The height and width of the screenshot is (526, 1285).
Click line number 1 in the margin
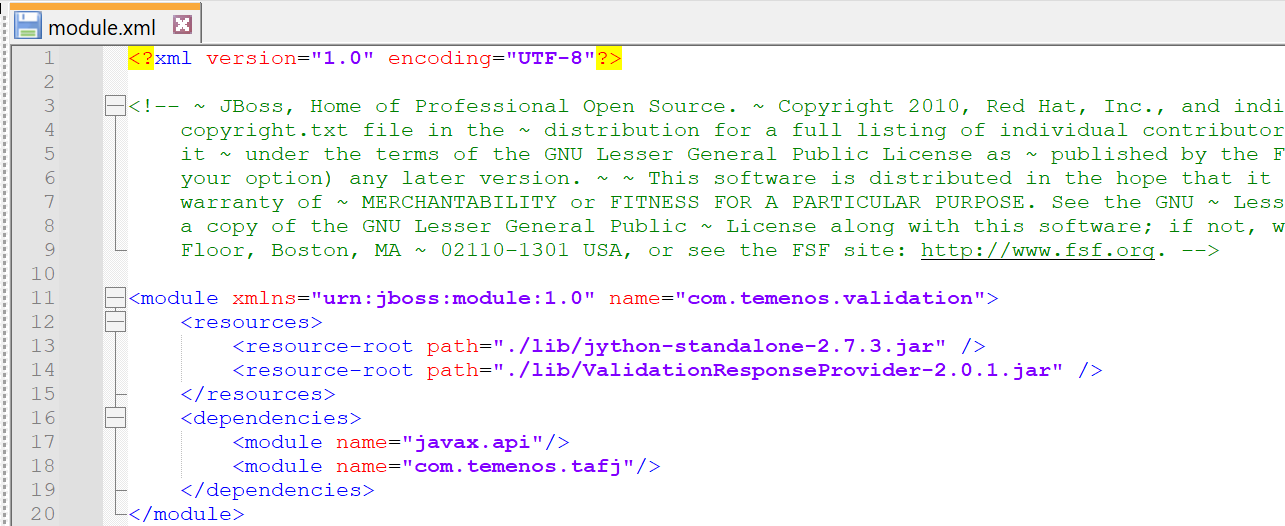coord(49,58)
